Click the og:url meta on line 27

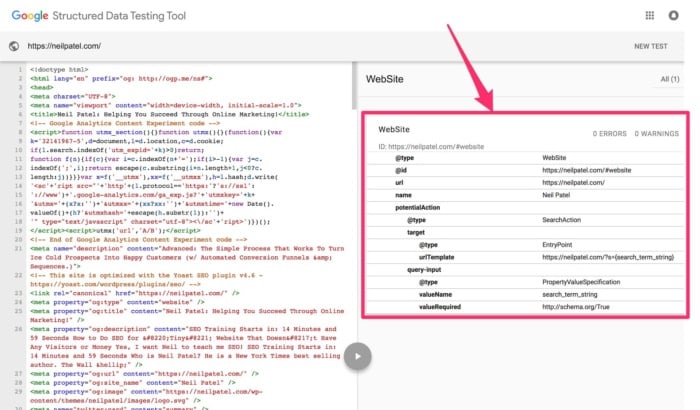click(144, 374)
